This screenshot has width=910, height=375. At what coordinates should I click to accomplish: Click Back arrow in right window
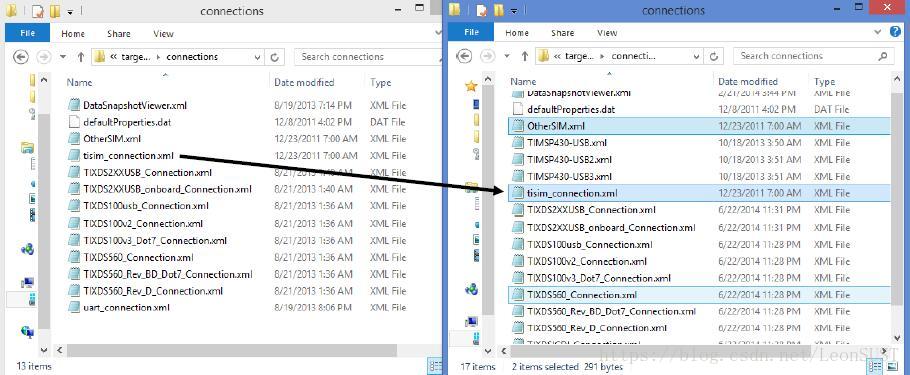pyautogui.click(x=464, y=56)
